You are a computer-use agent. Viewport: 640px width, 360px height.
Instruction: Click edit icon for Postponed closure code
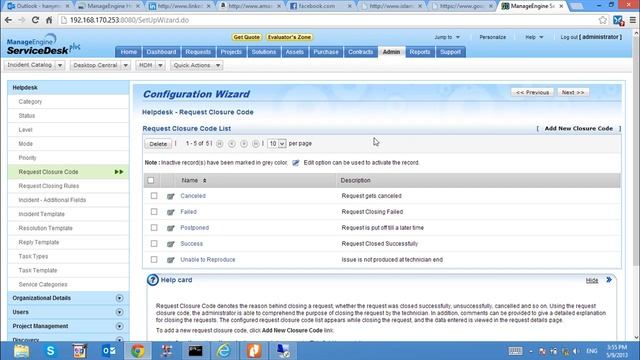(x=171, y=228)
